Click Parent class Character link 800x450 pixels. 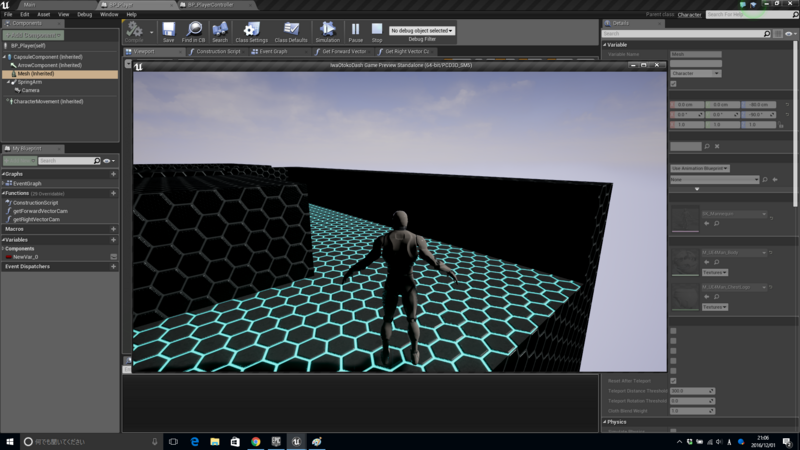pos(689,15)
